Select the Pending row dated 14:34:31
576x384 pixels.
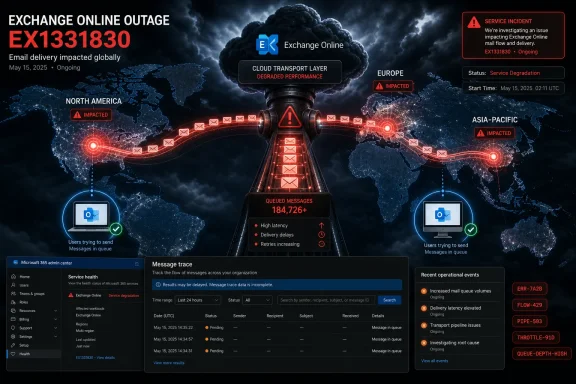point(277,351)
